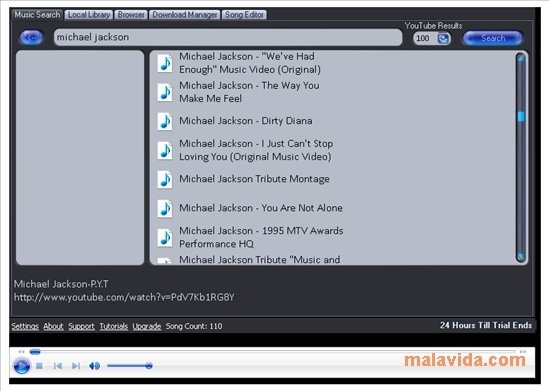Image resolution: width=549 pixels, height=391 pixels.
Task: Open the Song Editor tab
Action: point(244,15)
